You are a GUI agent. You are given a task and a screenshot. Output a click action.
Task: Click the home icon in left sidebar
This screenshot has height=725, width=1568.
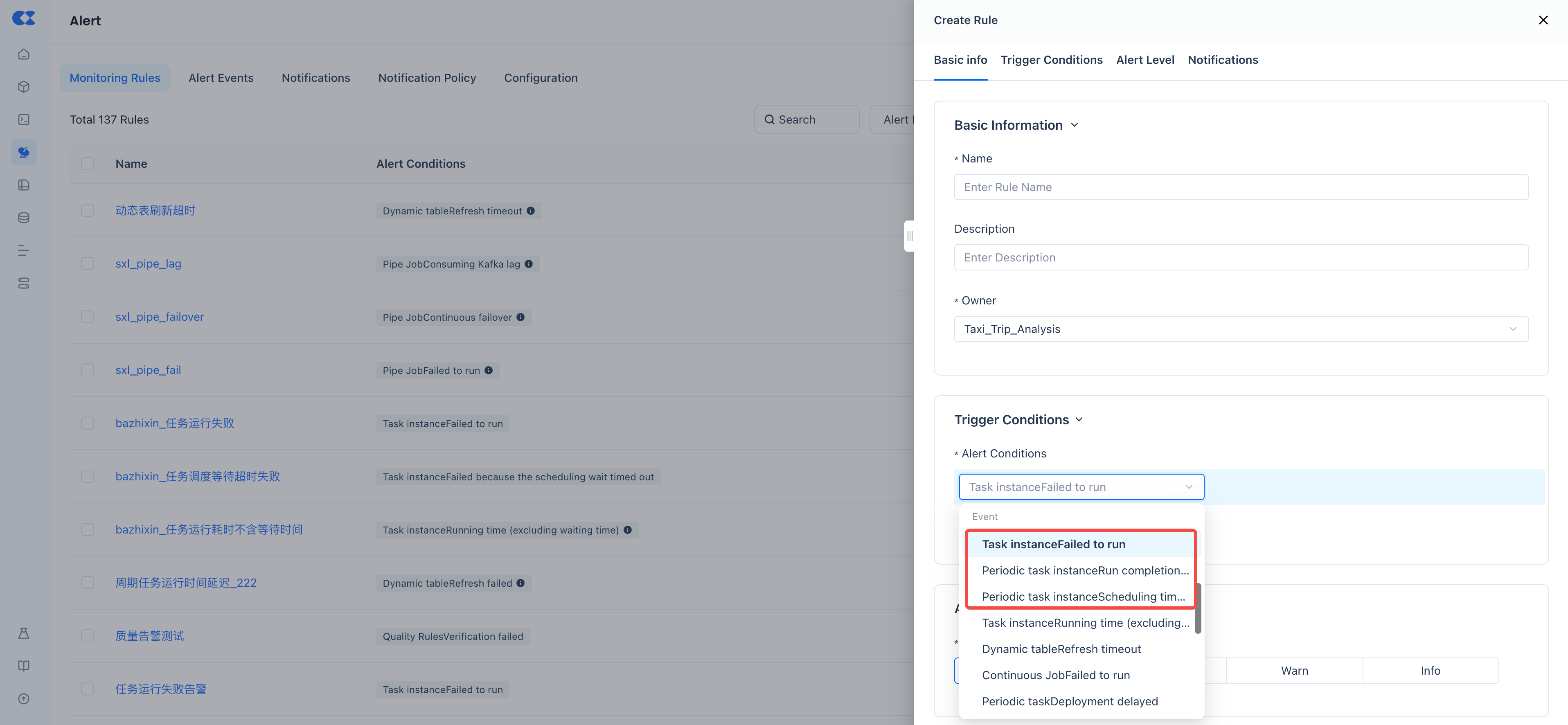click(24, 54)
